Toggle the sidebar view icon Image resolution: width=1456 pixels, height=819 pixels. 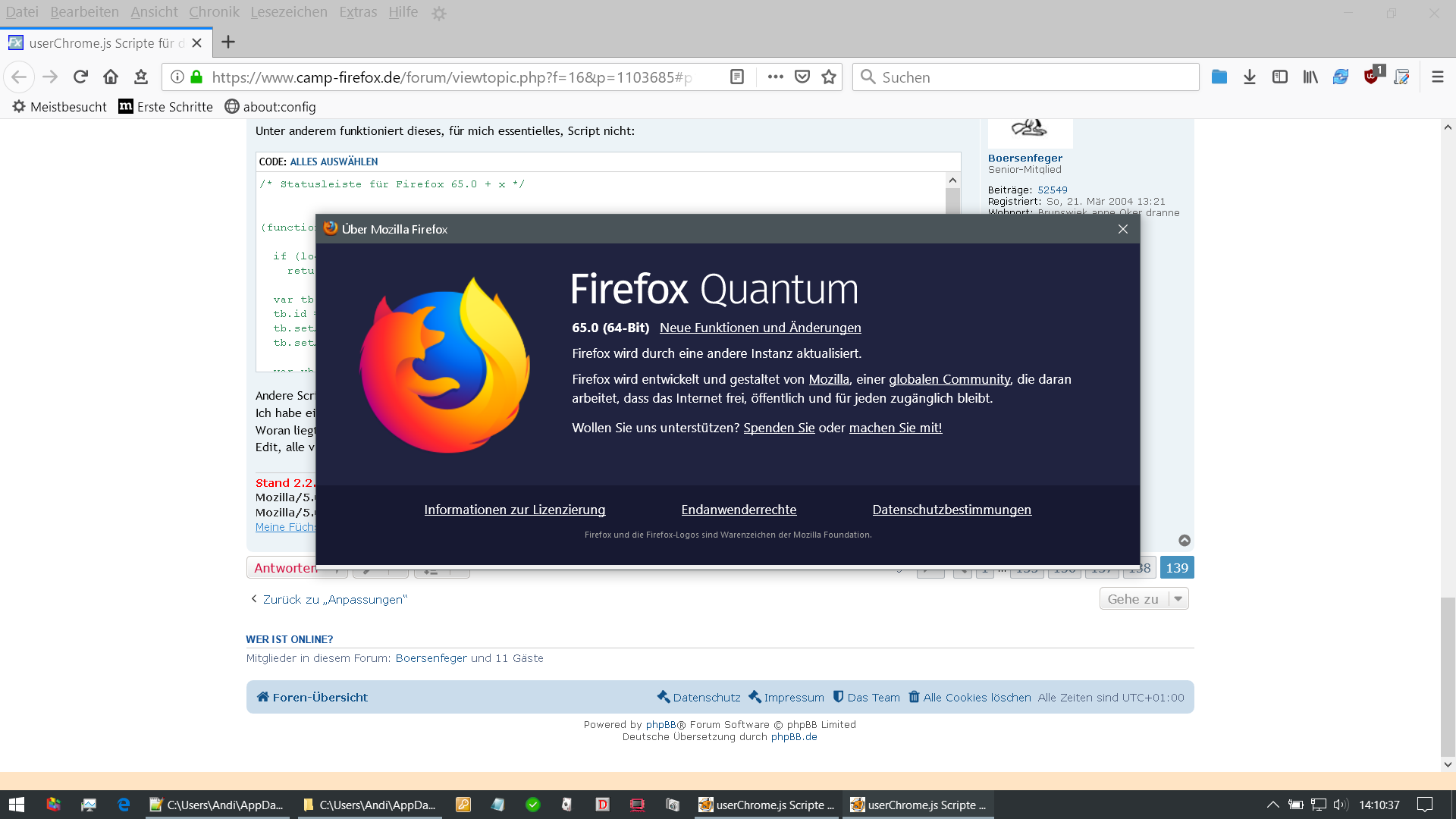pyautogui.click(x=1280, y=77)
